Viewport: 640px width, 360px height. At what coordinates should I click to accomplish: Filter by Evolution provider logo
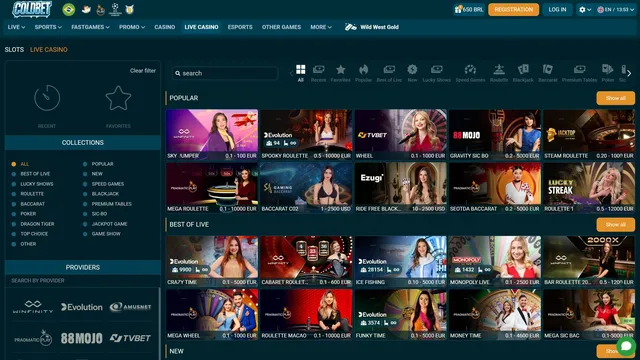click(x=82, y=307)
